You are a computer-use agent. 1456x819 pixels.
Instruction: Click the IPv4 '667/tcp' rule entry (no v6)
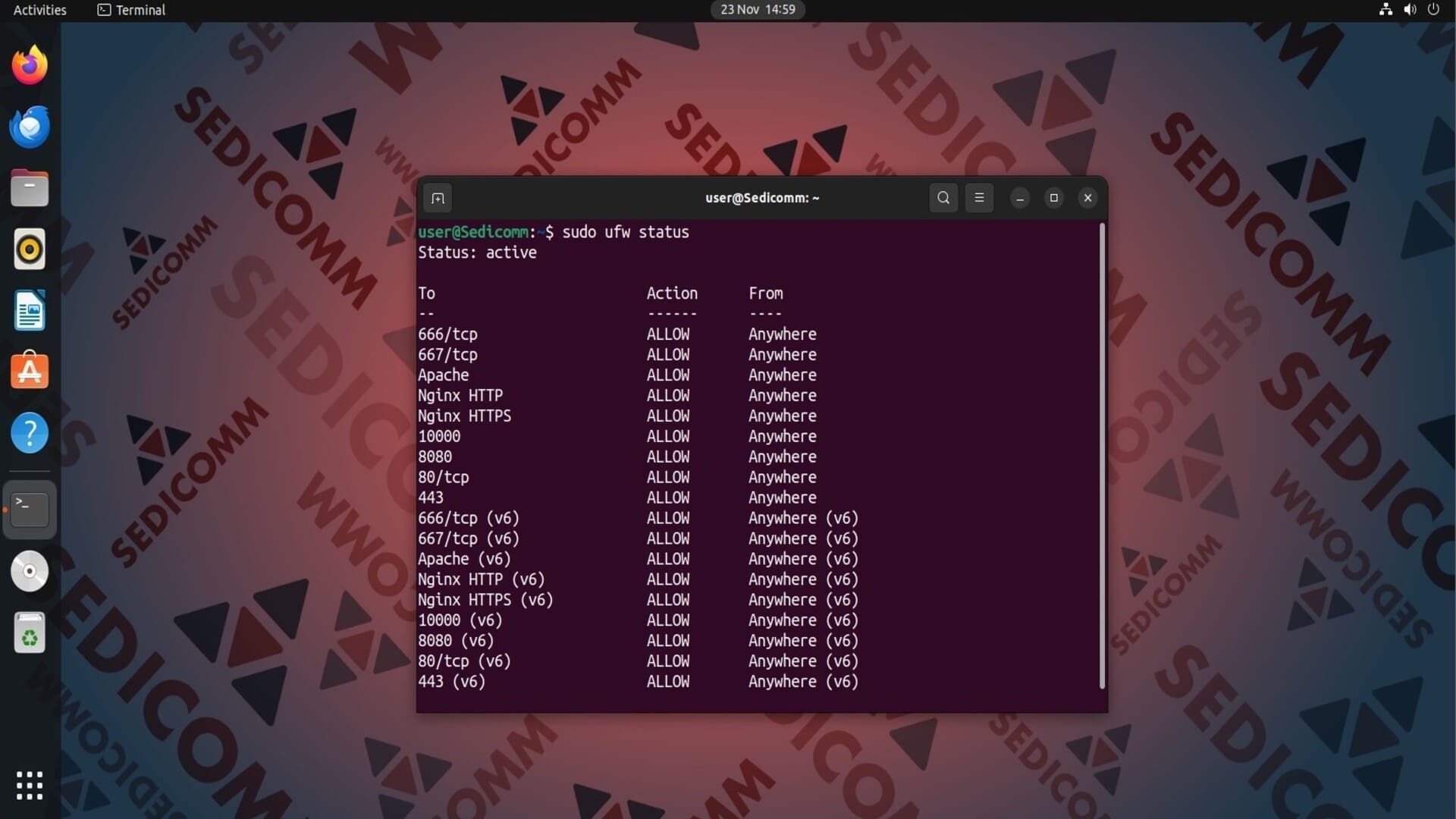coord(447,355)
